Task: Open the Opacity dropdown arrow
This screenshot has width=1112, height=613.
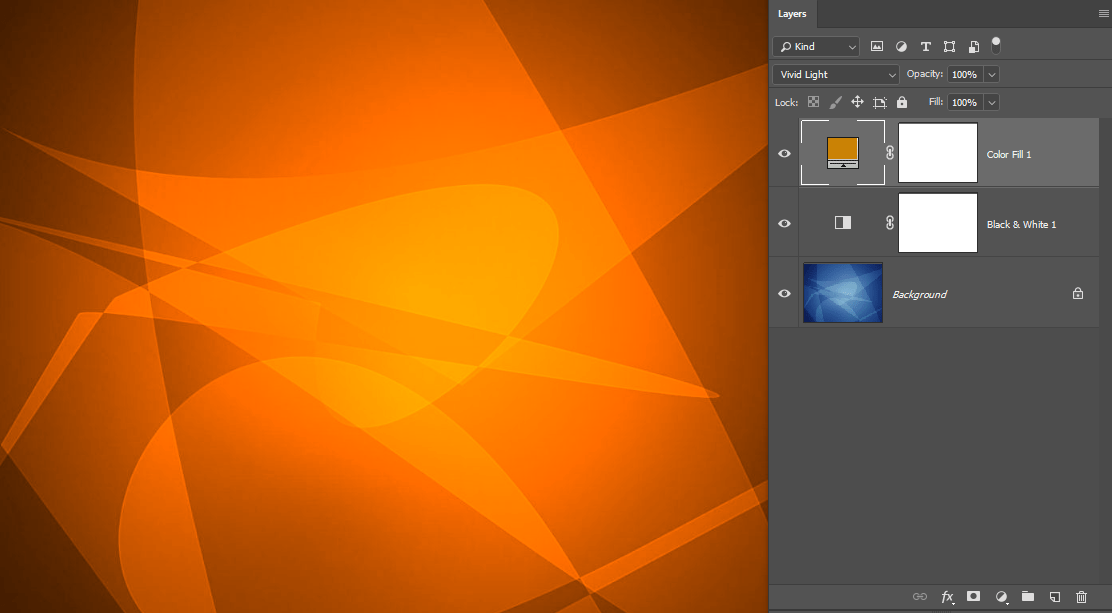Action: pos(990,74)
